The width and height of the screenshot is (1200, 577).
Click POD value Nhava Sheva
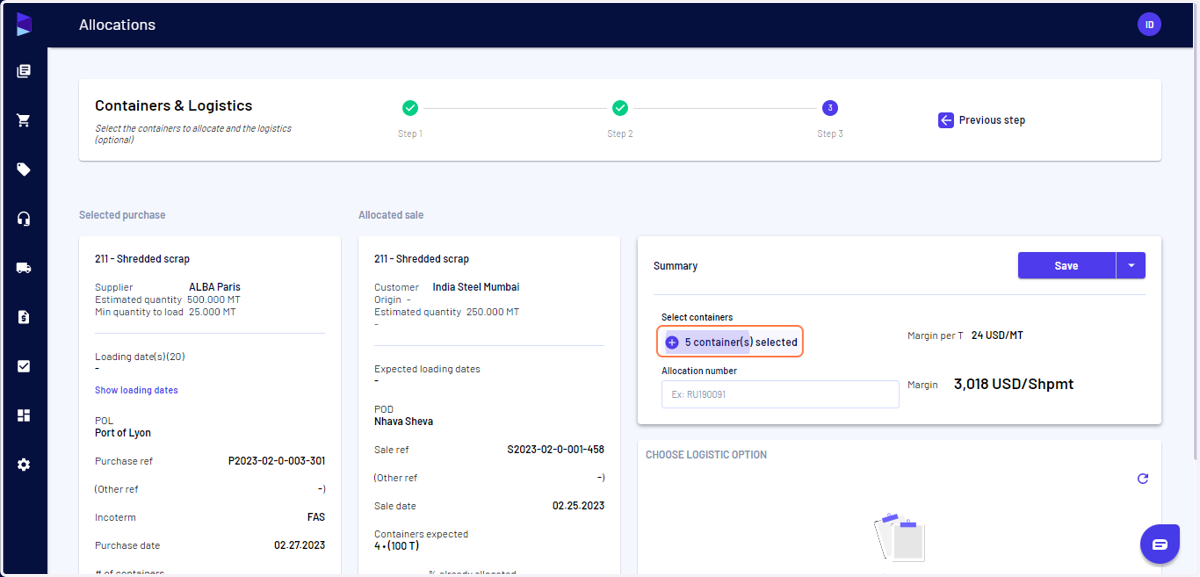coord(404,421)
